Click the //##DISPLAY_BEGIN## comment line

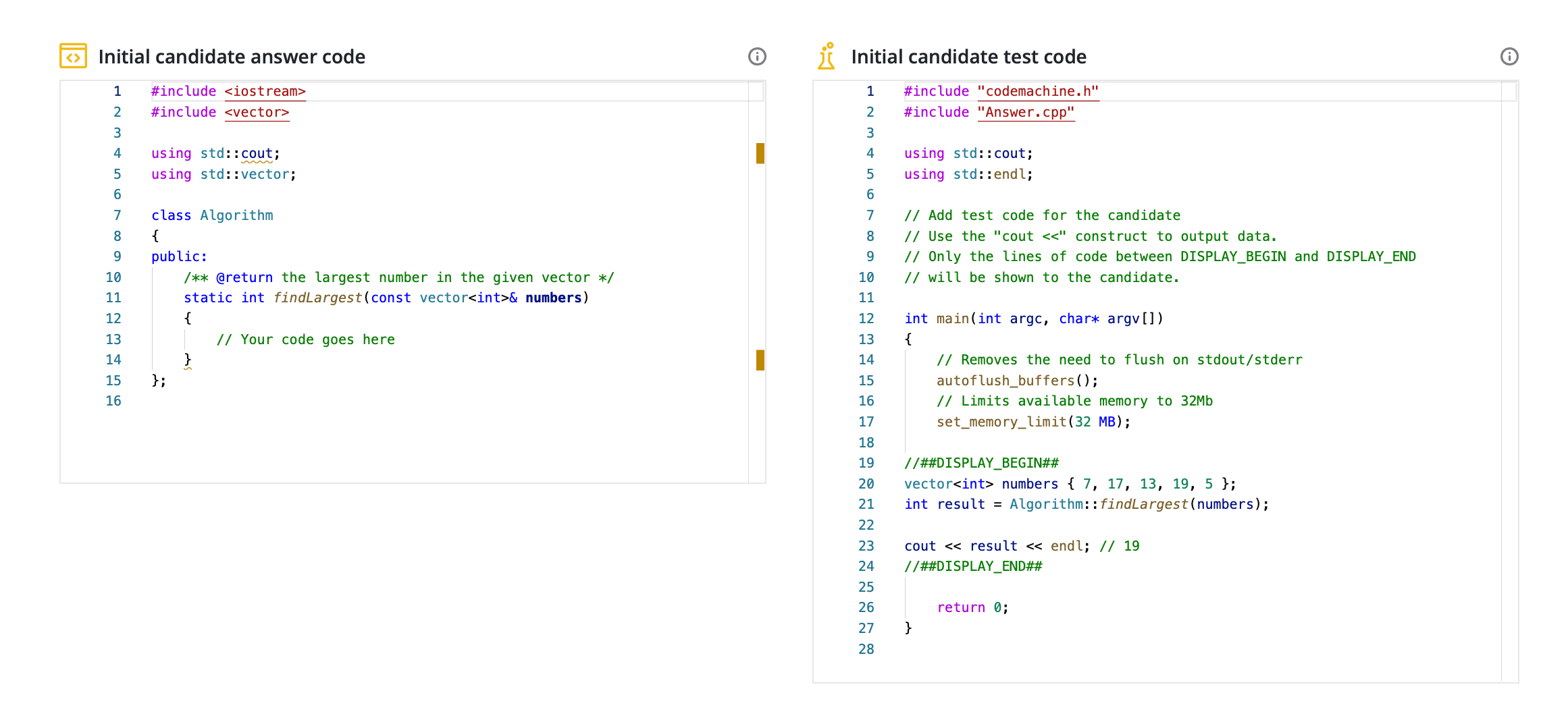981,463
